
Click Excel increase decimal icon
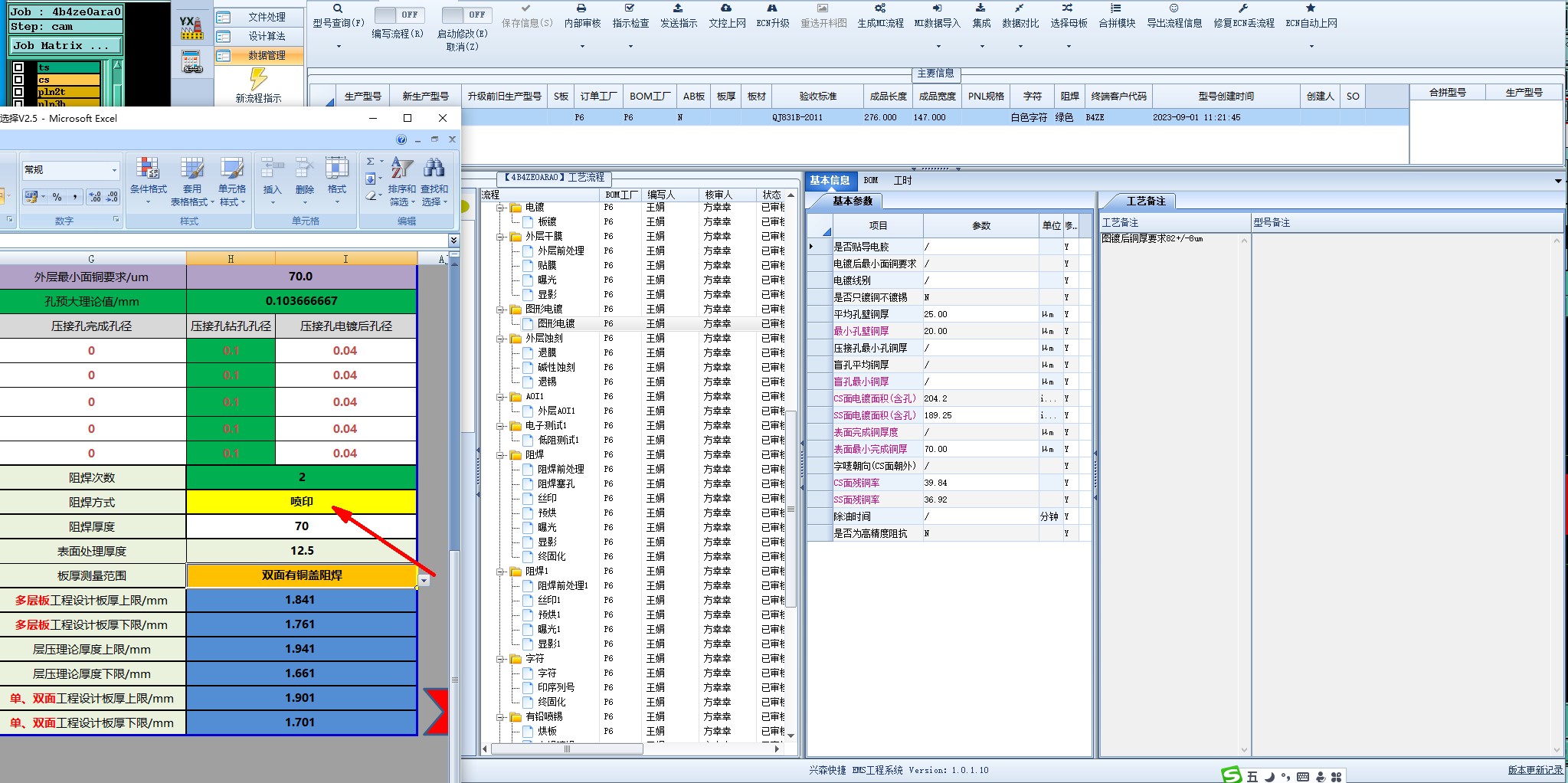[x=95, y=197]
